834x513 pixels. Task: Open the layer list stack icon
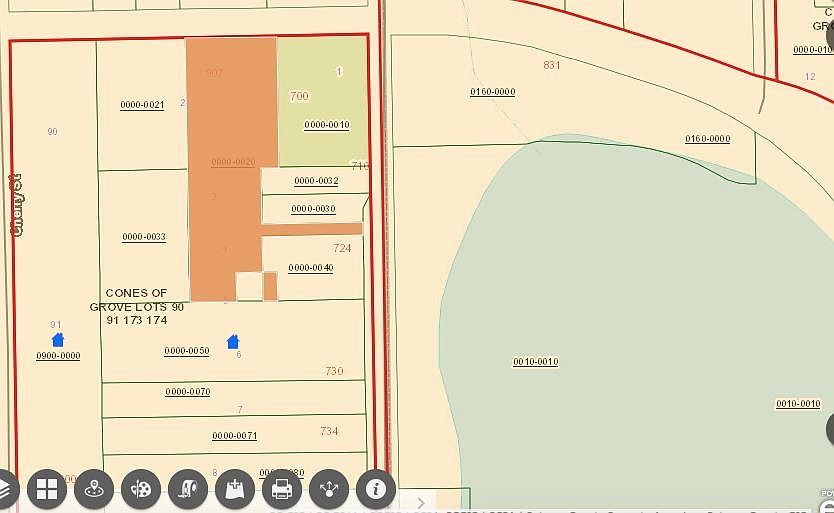coord(4,489)
